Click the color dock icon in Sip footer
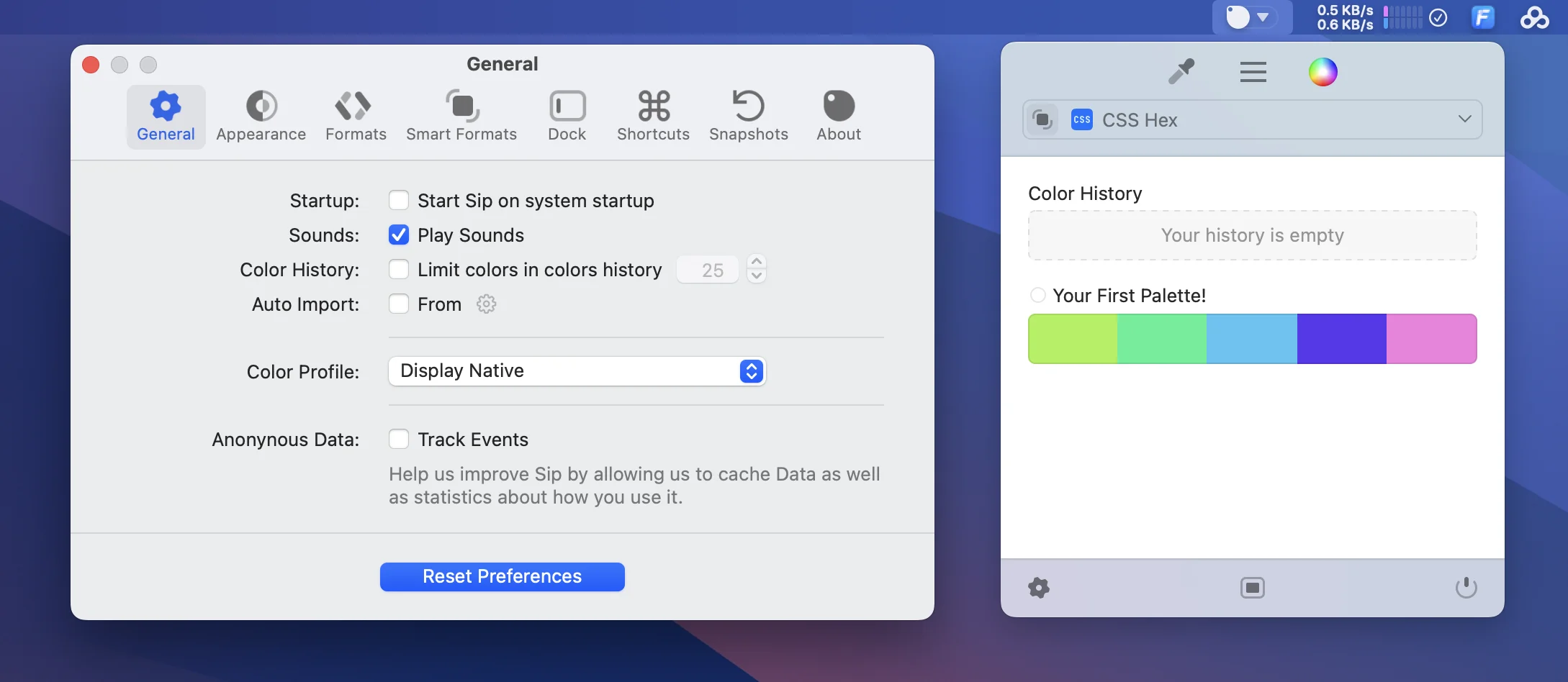1568x682 pixels. click(x=1253, y=588)
